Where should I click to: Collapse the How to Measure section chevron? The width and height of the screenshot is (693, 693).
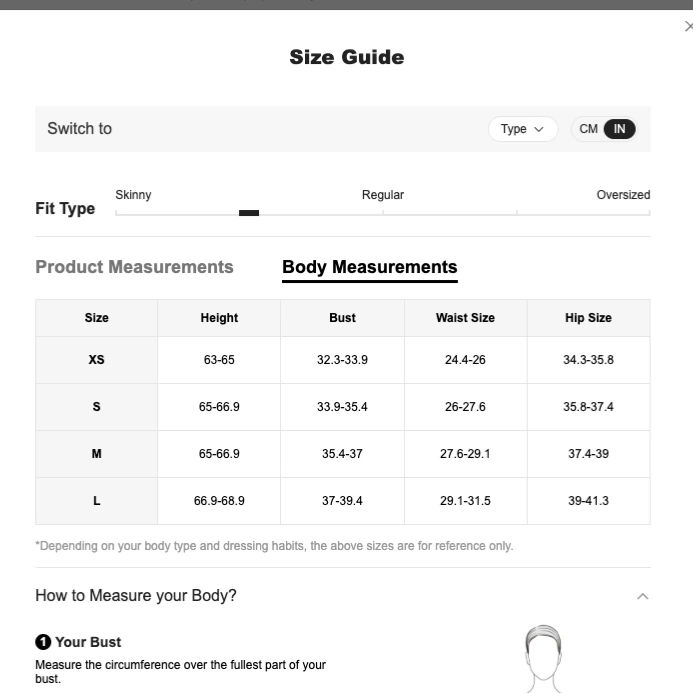[x=643, y=596]
